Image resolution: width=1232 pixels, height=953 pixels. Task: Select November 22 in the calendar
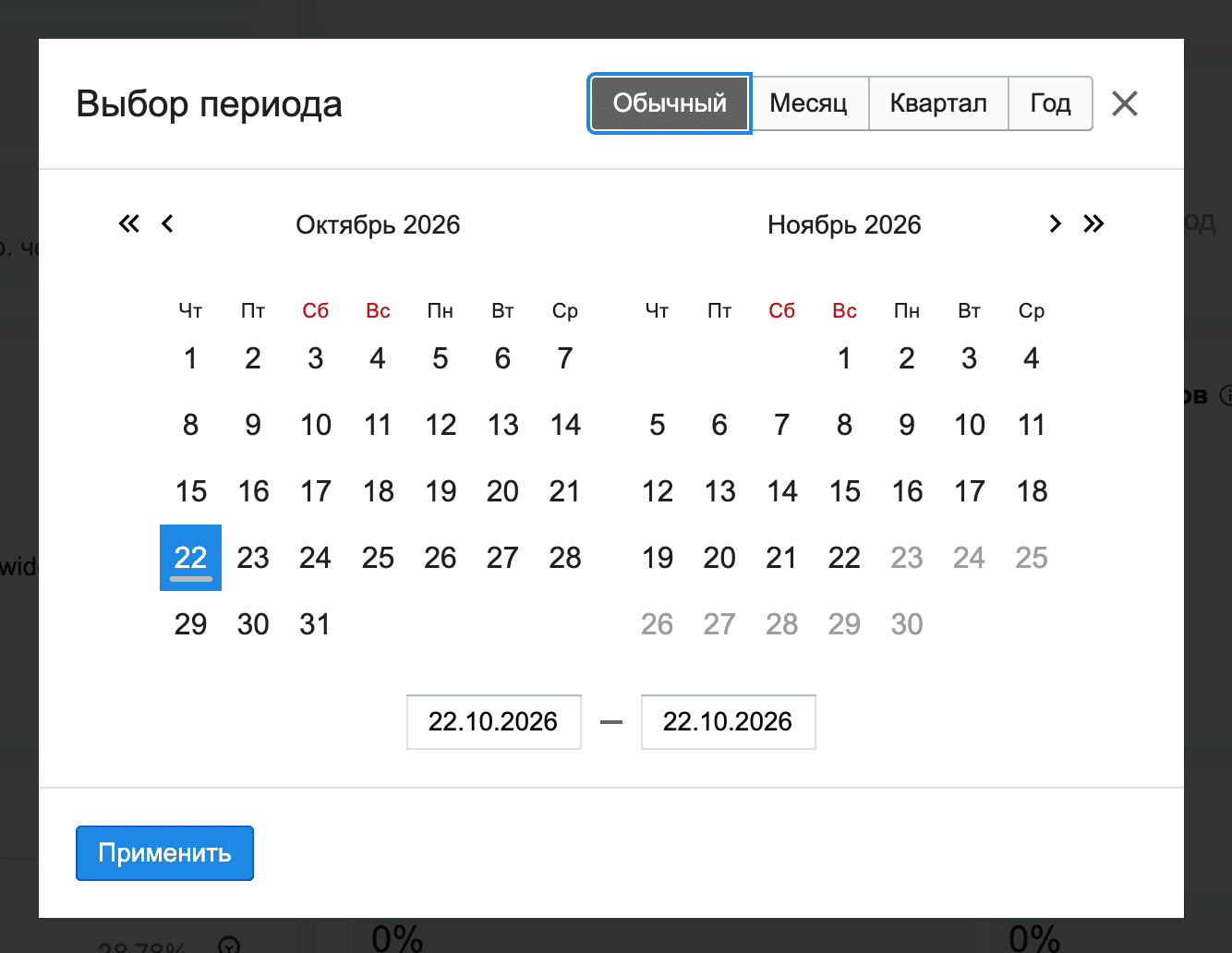tap(844, 558)
